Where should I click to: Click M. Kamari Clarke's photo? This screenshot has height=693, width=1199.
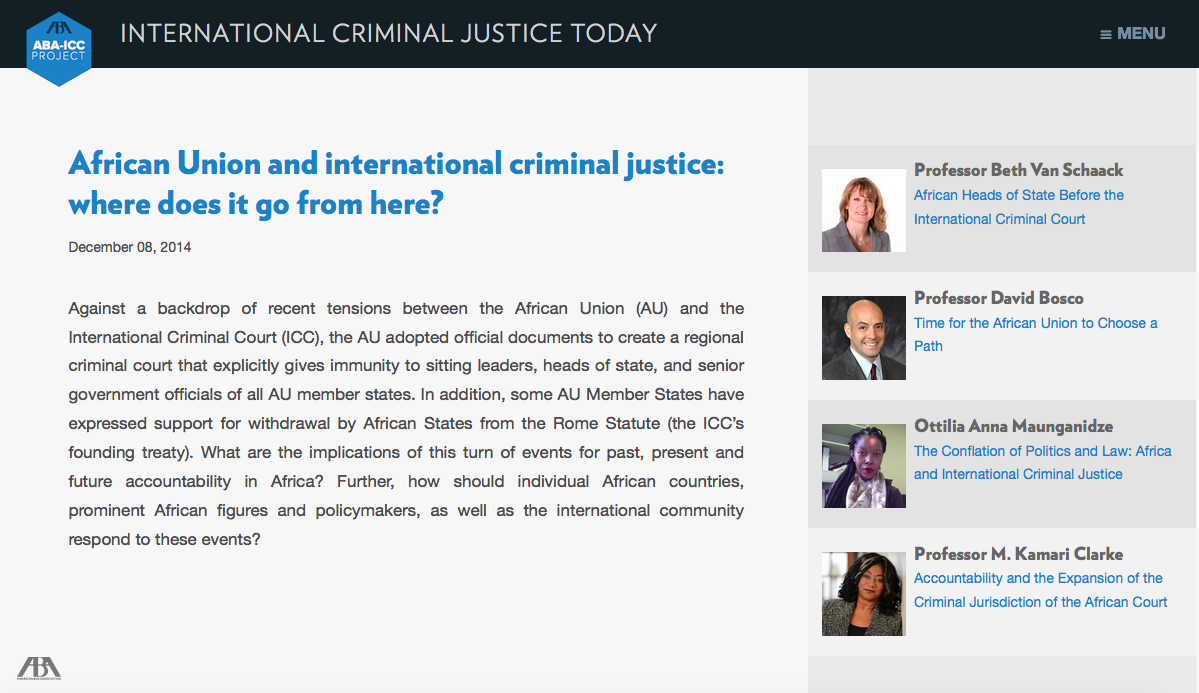[x=863, y=594]
